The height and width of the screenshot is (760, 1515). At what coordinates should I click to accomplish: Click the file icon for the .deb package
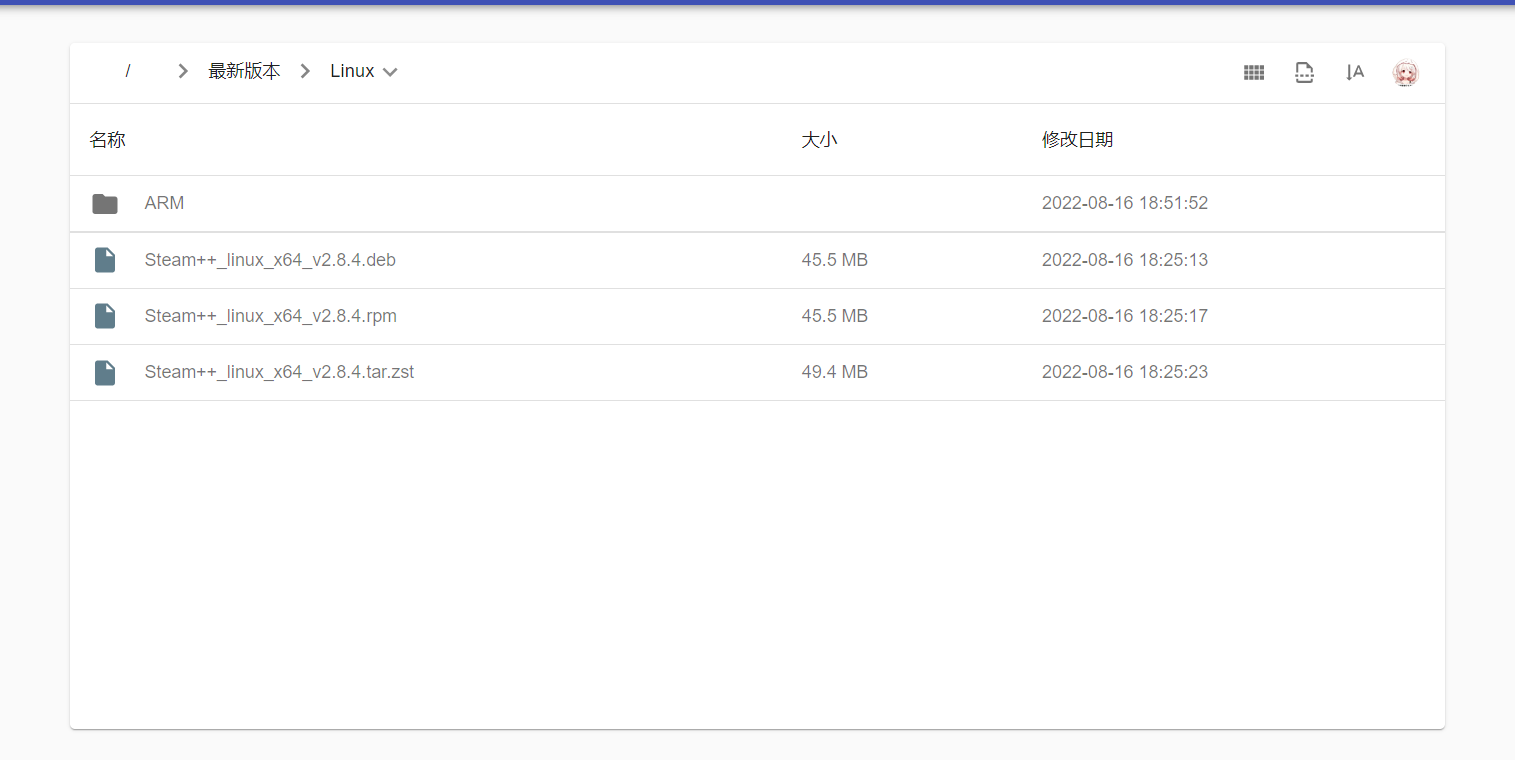coord(105,260)
